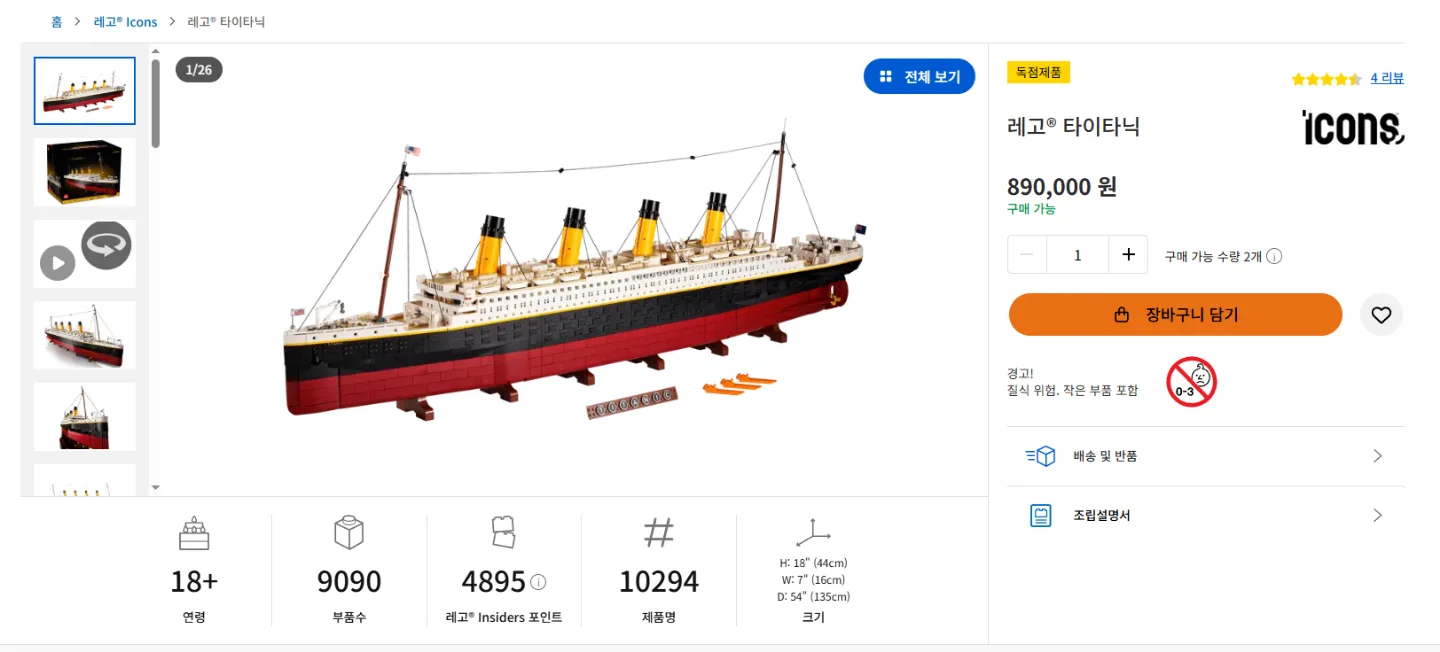Image resolution: width=1440 pixels, height=652 pixels.
Task: Click the star rating display
Action: (x=1326, y=79)
